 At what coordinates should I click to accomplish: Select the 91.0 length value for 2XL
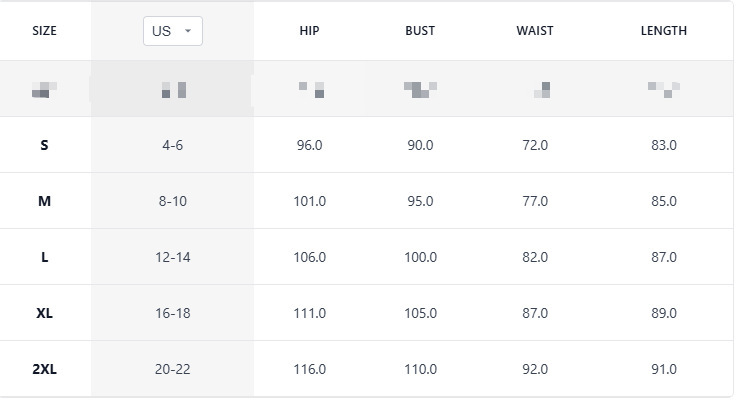coord(664,369)
